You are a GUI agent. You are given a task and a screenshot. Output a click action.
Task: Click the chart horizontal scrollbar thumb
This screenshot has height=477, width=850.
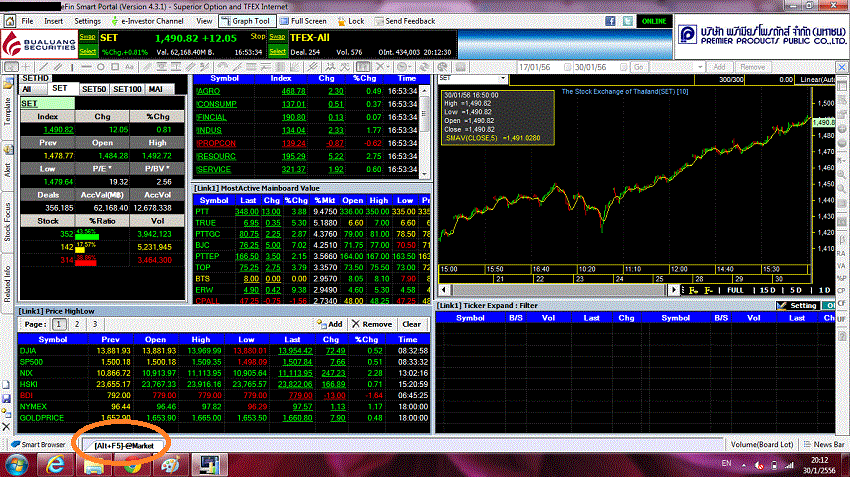coord(559,290)
